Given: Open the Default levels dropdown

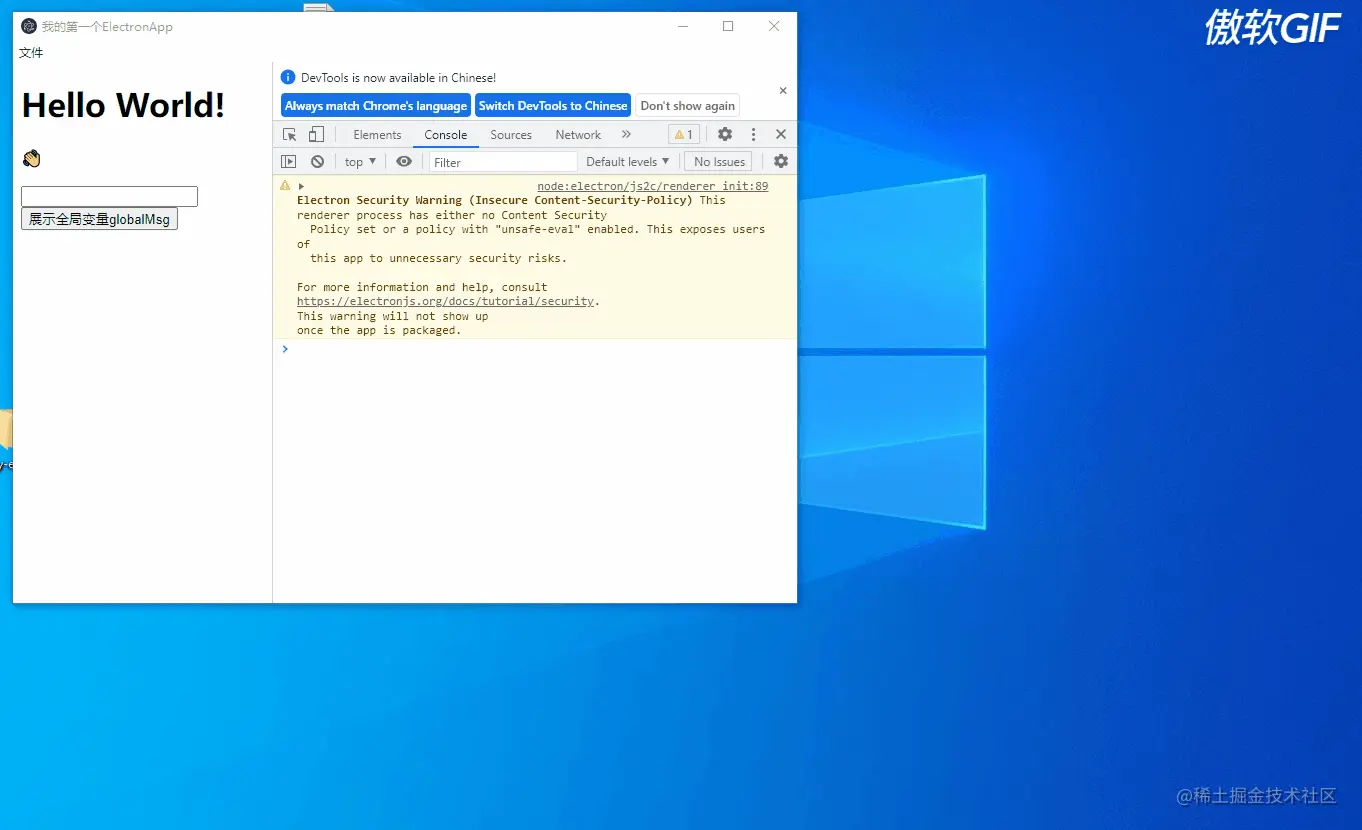Looking at the screenshot, I should coord(628,162).
